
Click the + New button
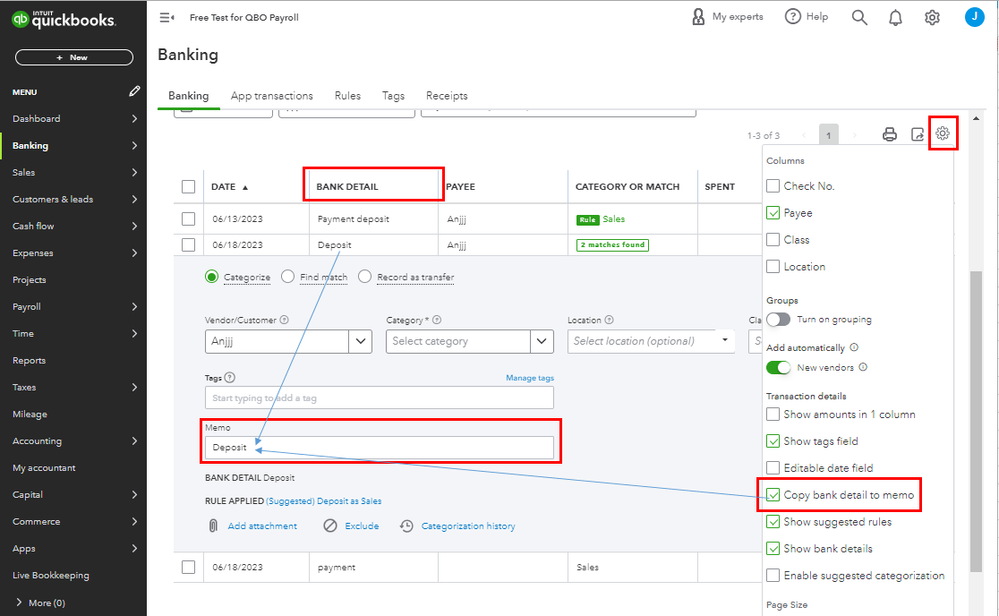click(73, 58)
